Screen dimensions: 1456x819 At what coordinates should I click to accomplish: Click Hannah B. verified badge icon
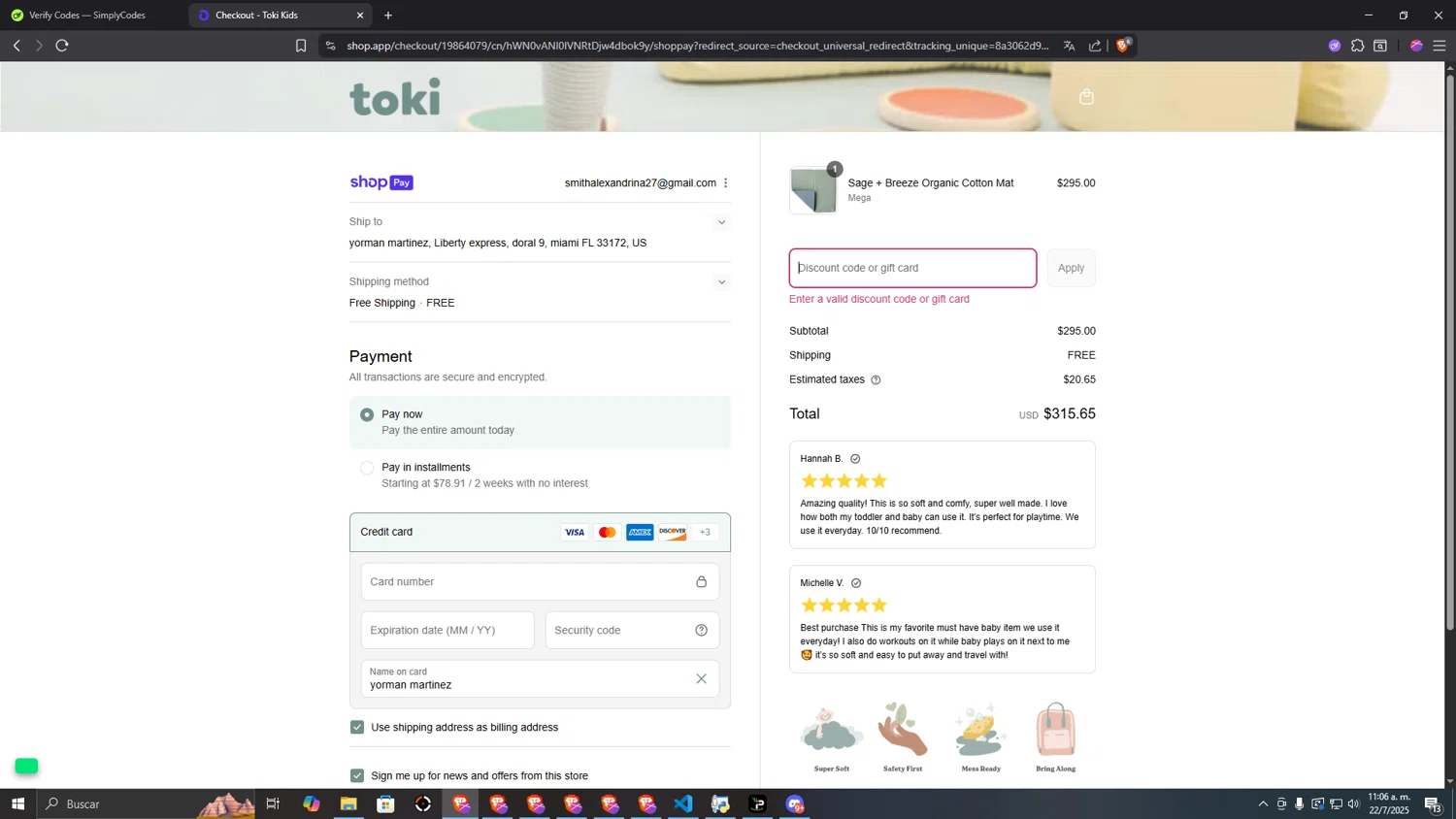click(855, 459)
